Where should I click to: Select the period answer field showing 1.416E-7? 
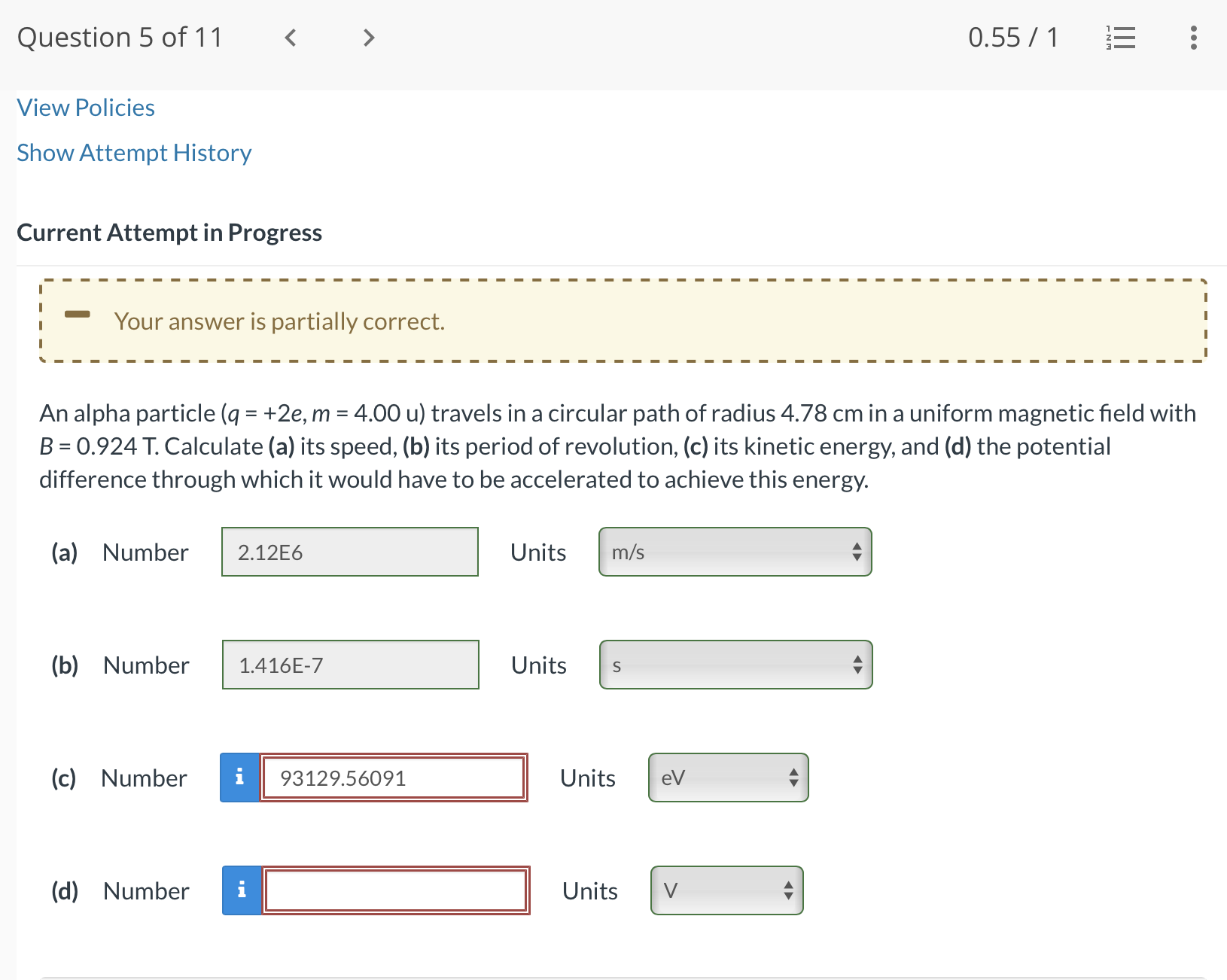pos(349,665)
